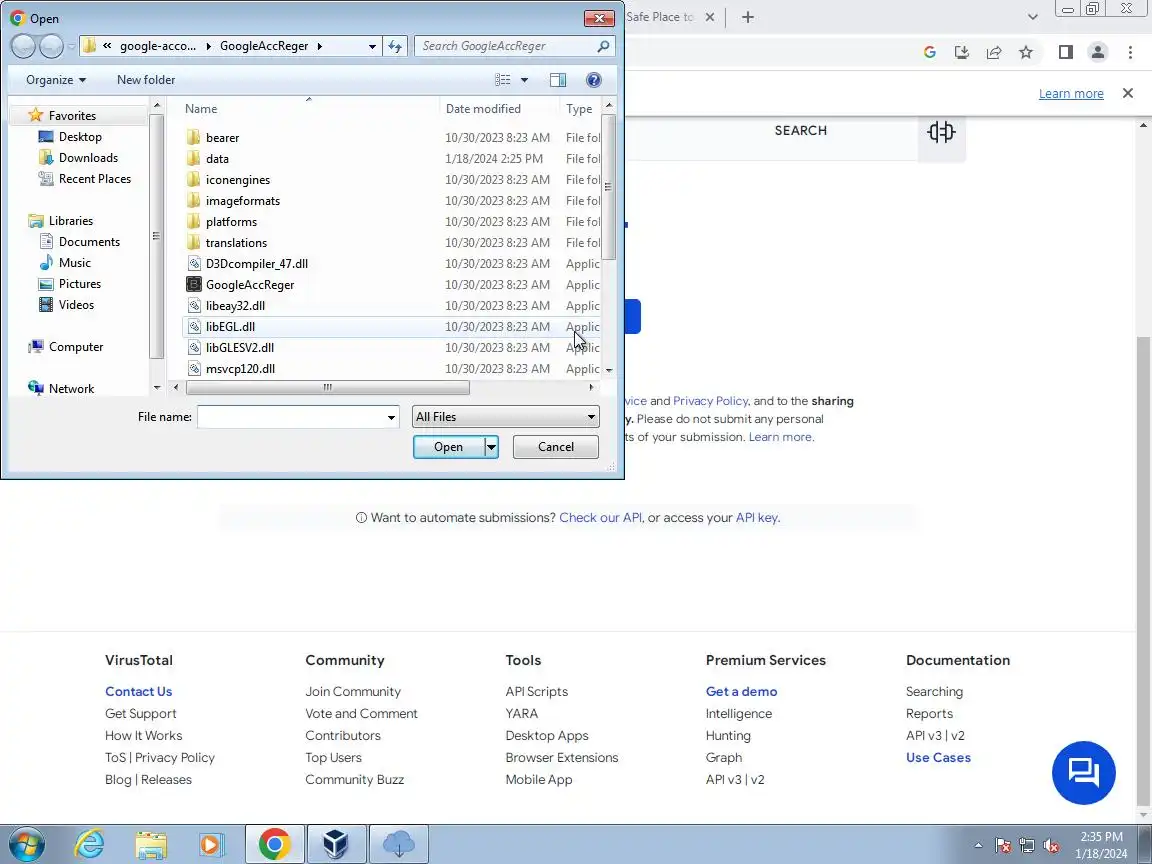
Task: Open the view options dropdown arrow
Action: click(x=525, y=79)
